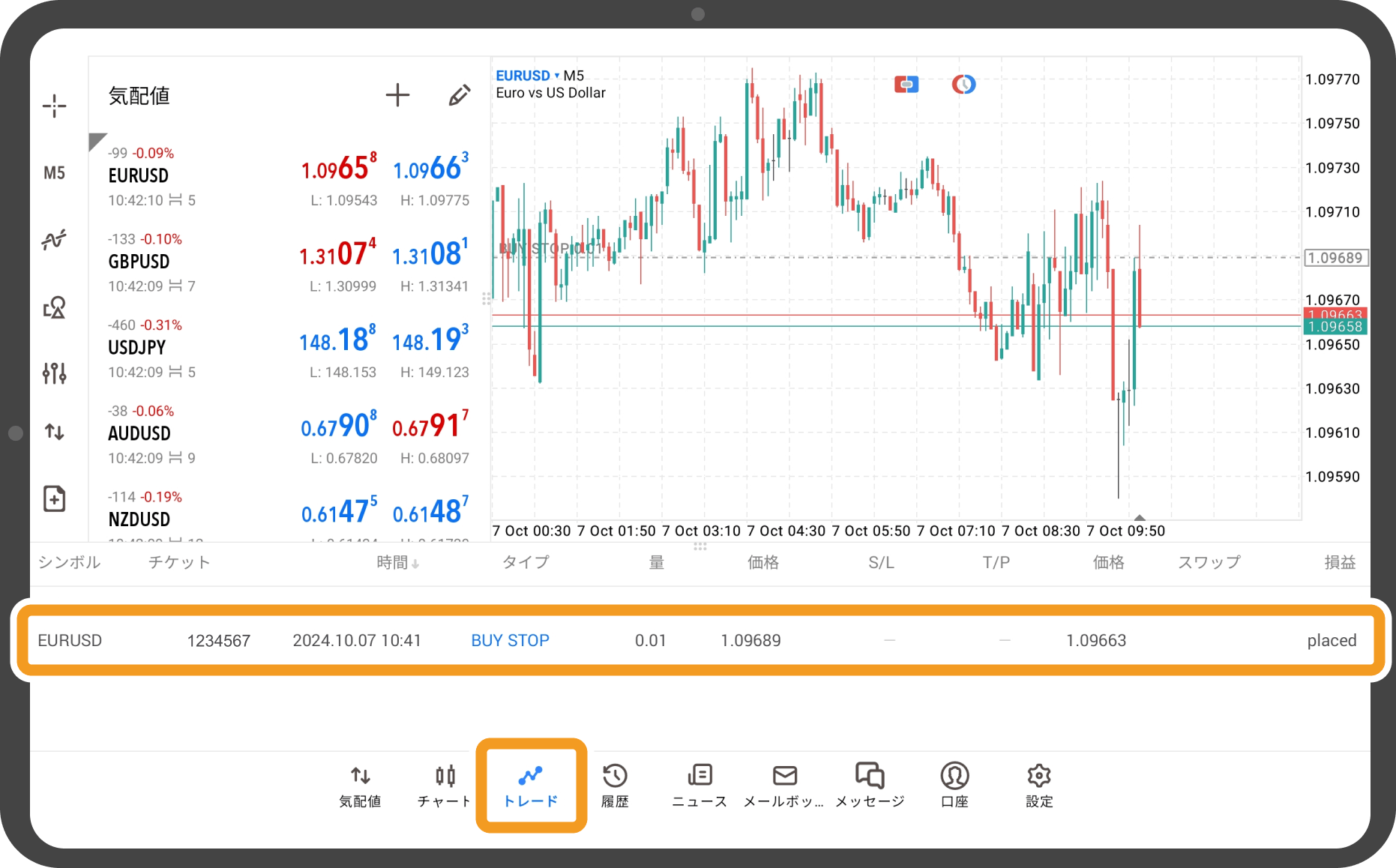Switch to the 履歴 history tab
This screenshot has width=1396, height=868.
coord(615,786)
